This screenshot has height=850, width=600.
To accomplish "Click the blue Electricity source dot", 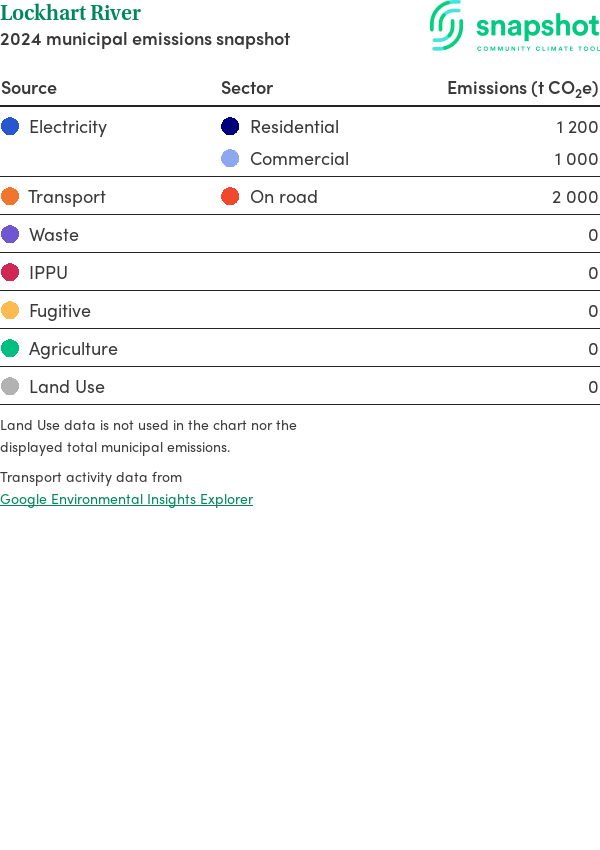I will point(10,127).
